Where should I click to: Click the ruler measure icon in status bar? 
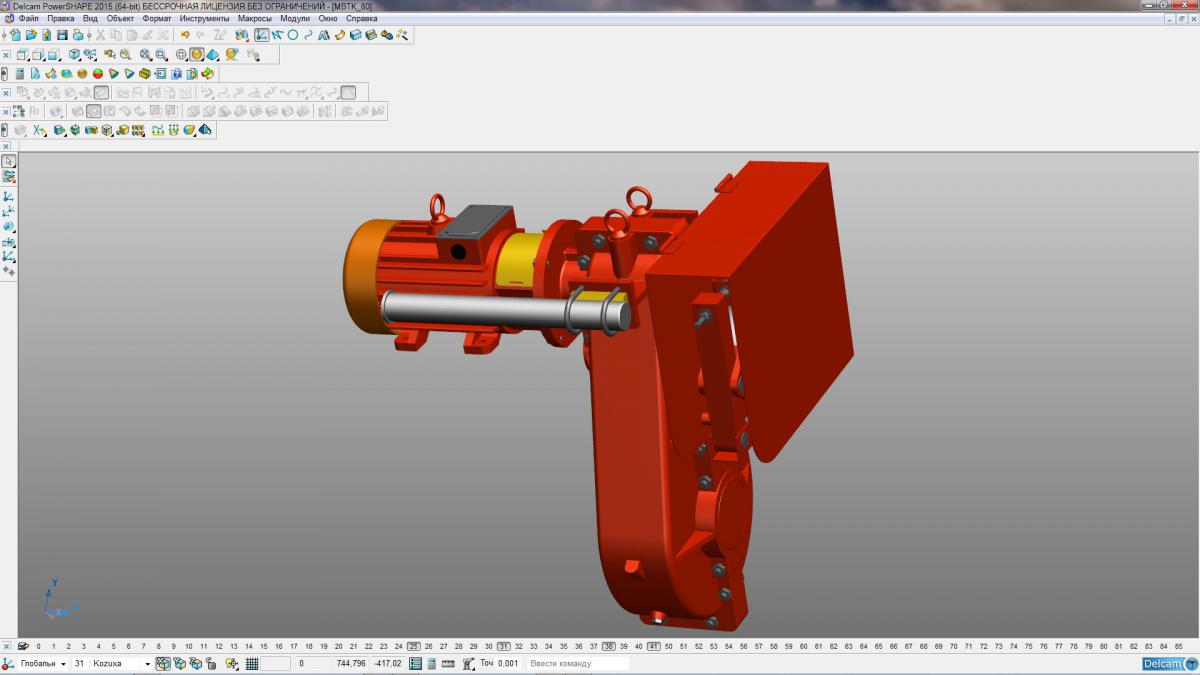[x=448, y=663]
